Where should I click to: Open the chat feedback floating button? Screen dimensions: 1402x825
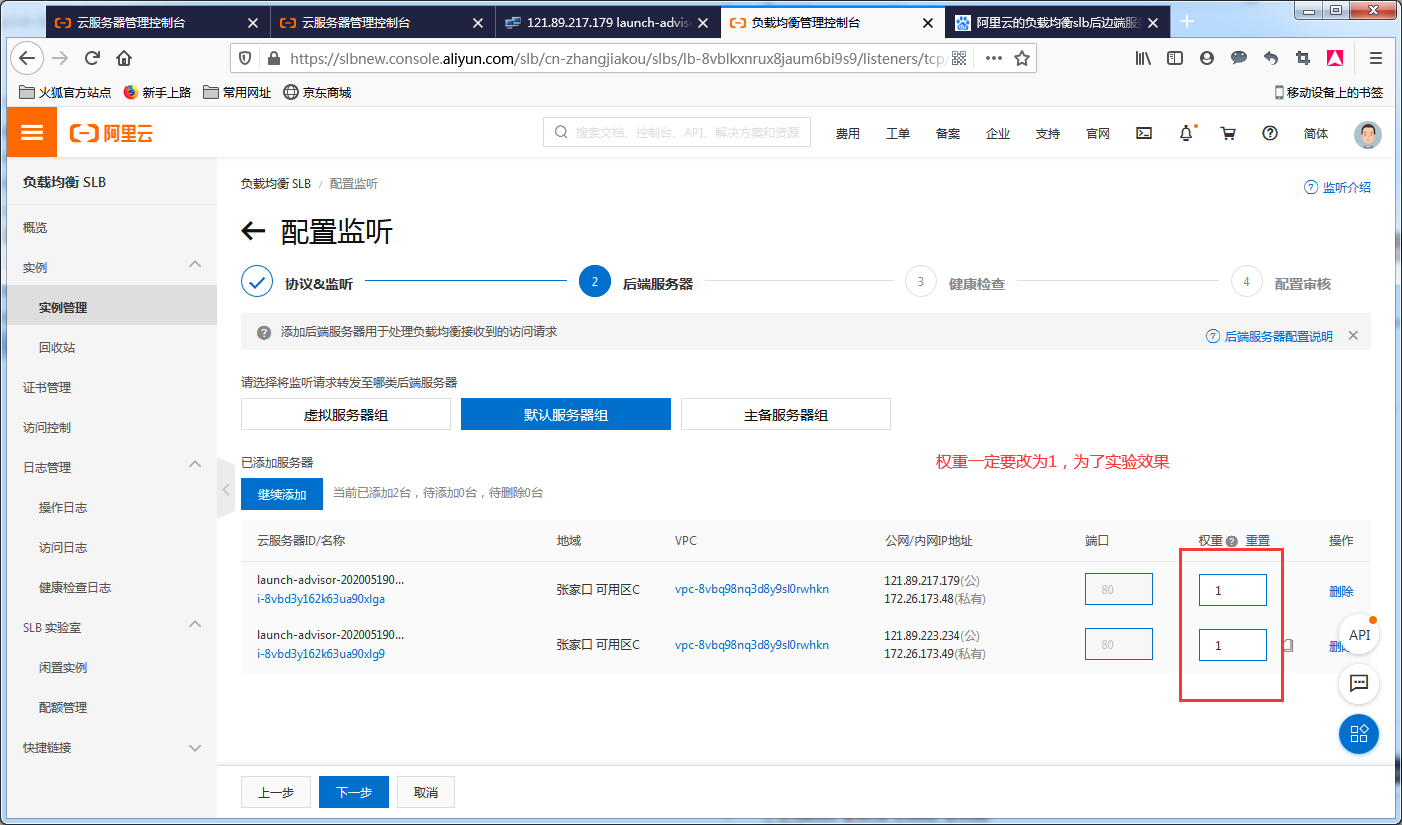pos(1359,684)
